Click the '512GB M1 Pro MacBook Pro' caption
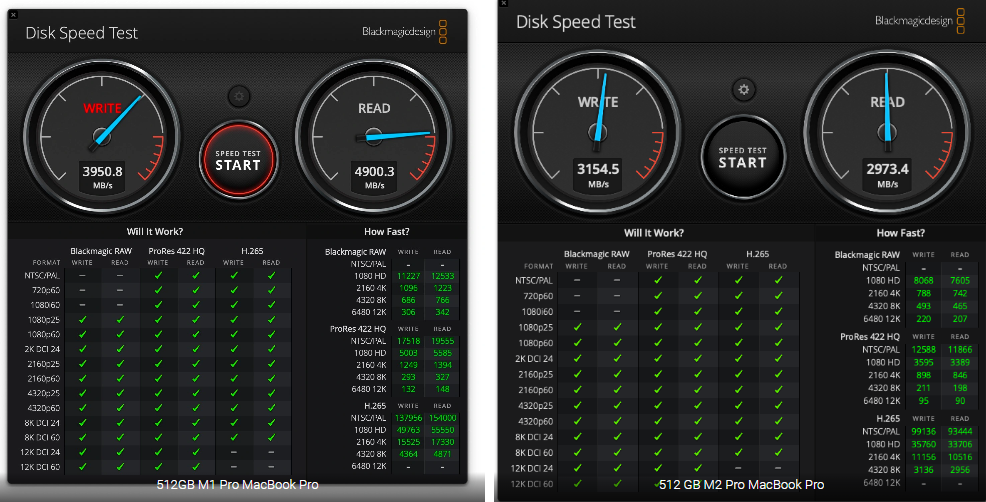This screenshot has width=986, height=502. pos(237,485)
